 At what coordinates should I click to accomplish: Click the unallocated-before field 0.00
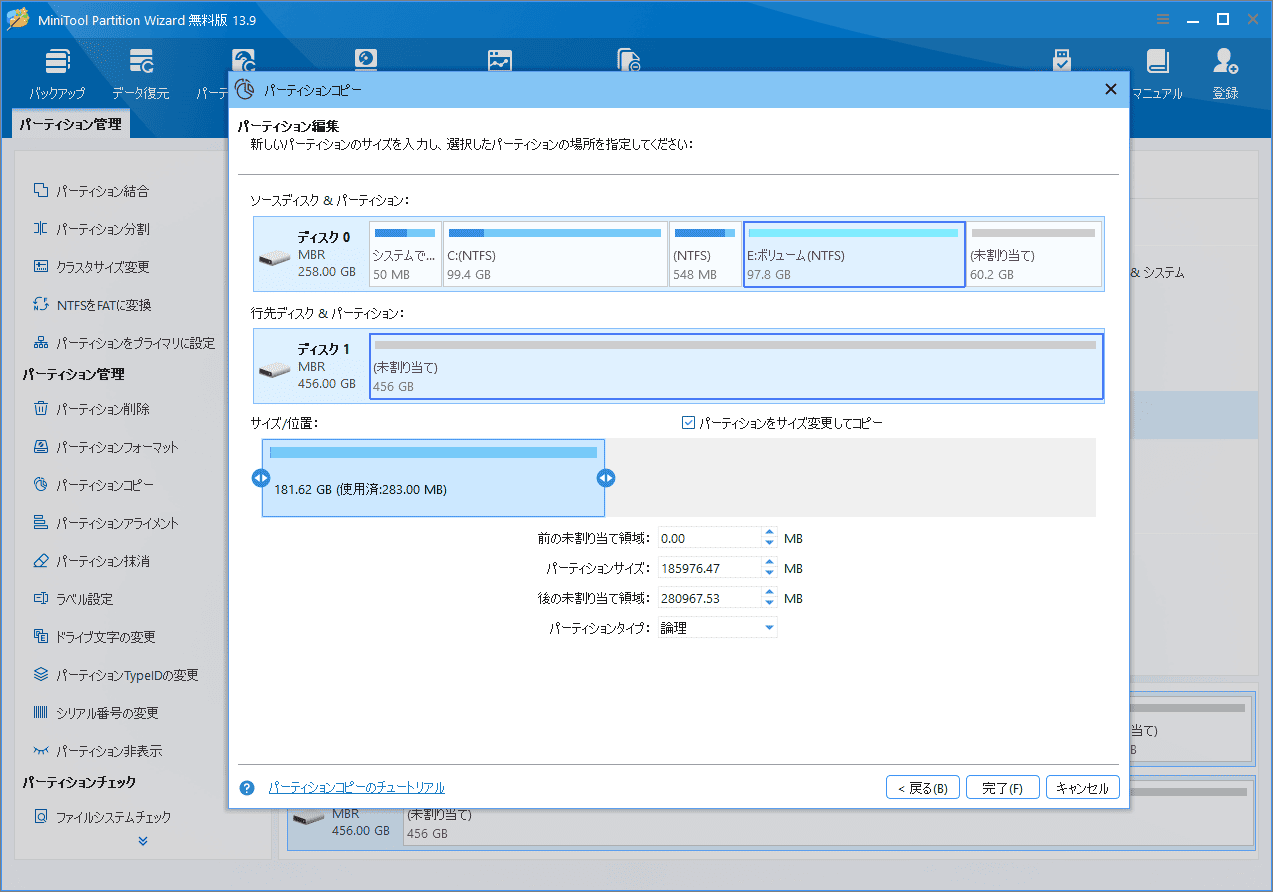click(x=710, y=538)
